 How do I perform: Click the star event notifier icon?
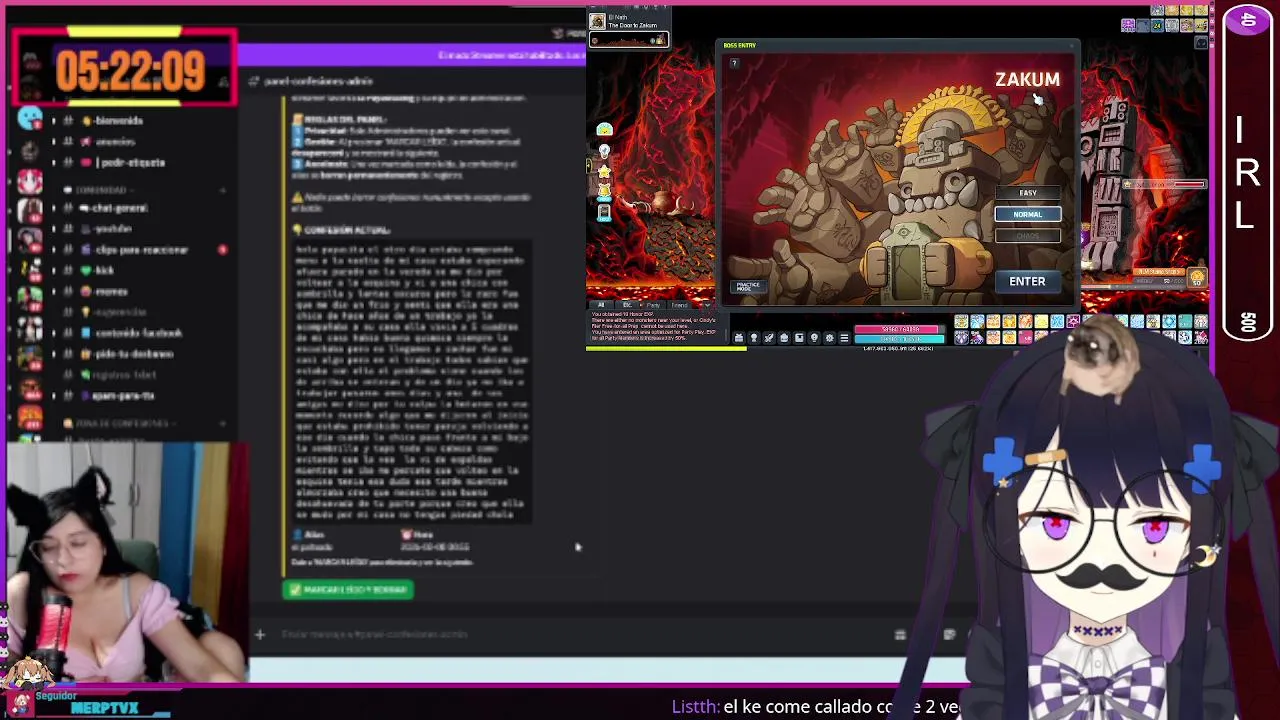click(x=604, y=171)
